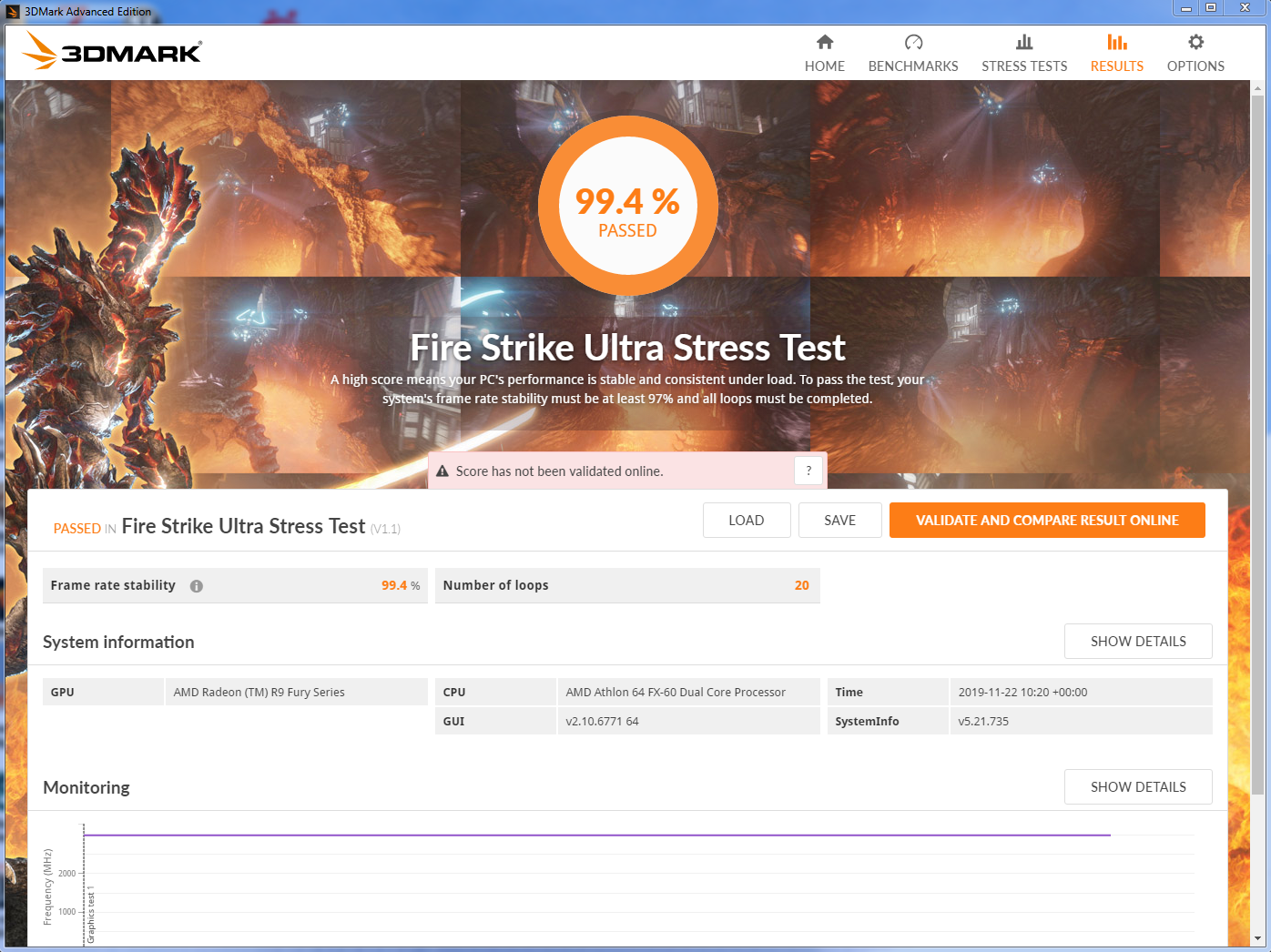
Task: Click the Fire Strike Ultra Stress Test banner title
Action: click(x=628, y=348)
